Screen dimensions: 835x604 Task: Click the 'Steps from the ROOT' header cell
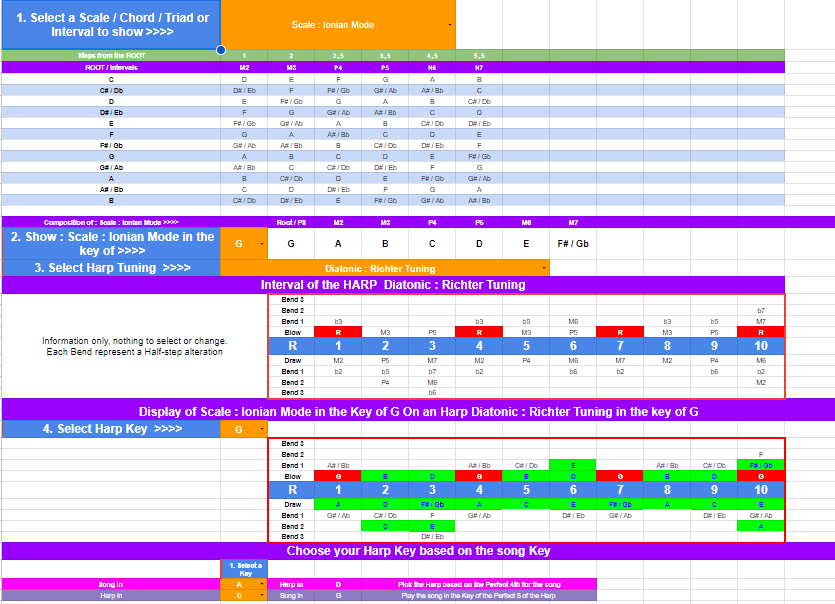point(111,55)
